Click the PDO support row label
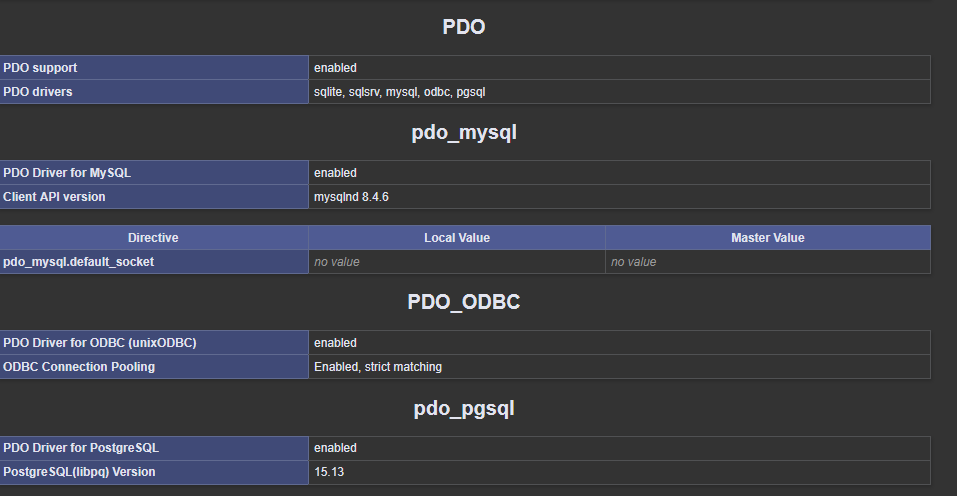Image resolution: width=957 pixels, height=496 pixels. [x=40, y=68]
